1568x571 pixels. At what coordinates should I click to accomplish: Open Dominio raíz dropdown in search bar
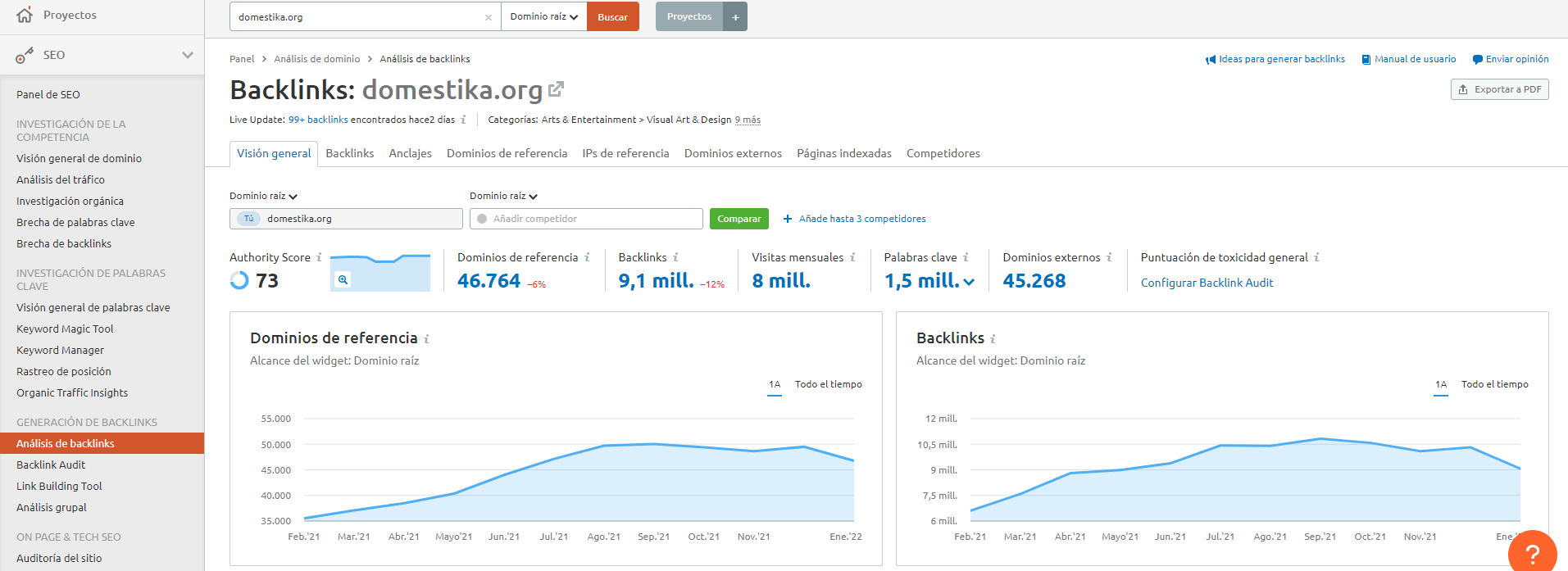(544, 16)
